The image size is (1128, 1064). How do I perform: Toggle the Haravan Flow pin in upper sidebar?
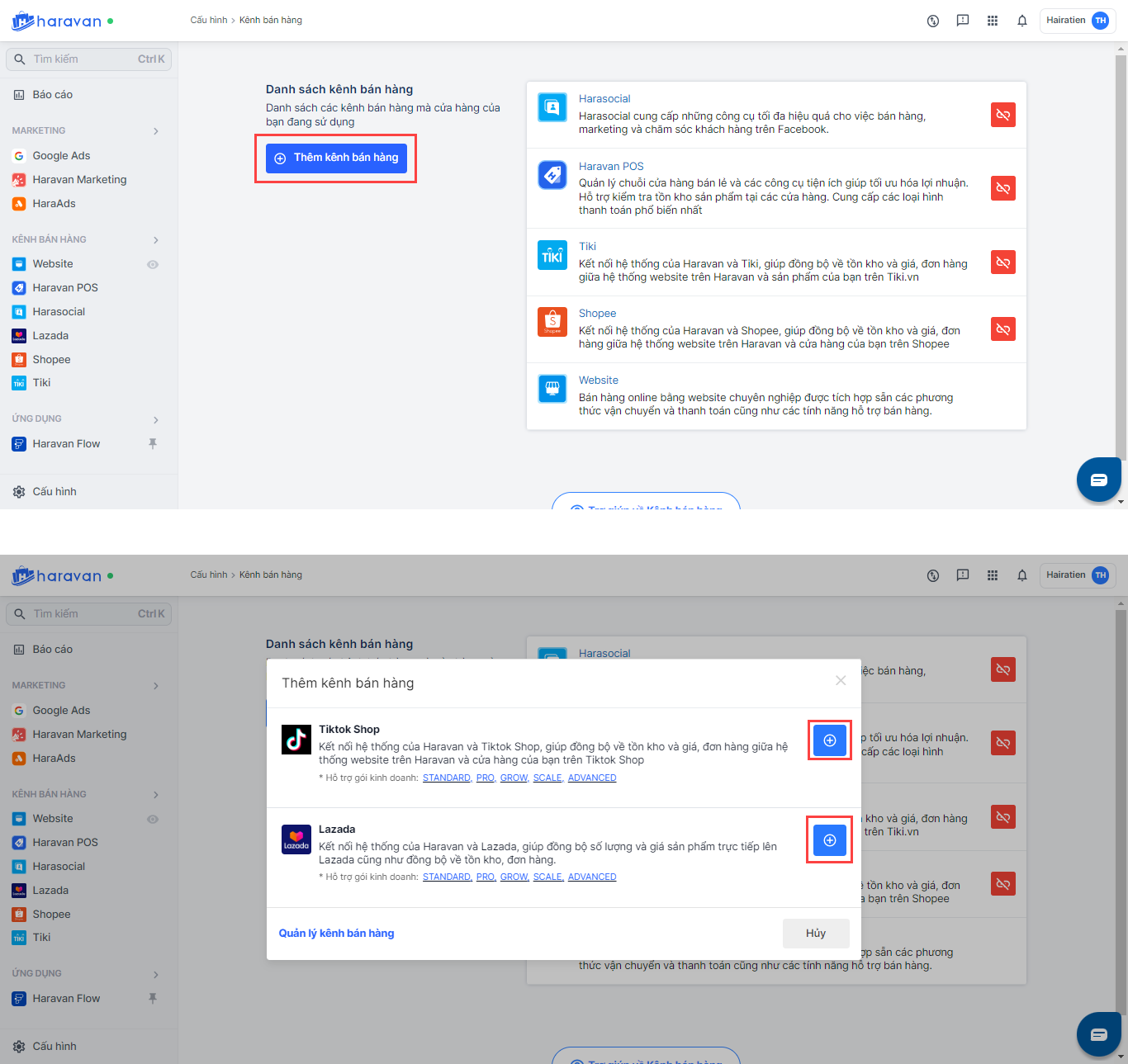pos(153,444)
